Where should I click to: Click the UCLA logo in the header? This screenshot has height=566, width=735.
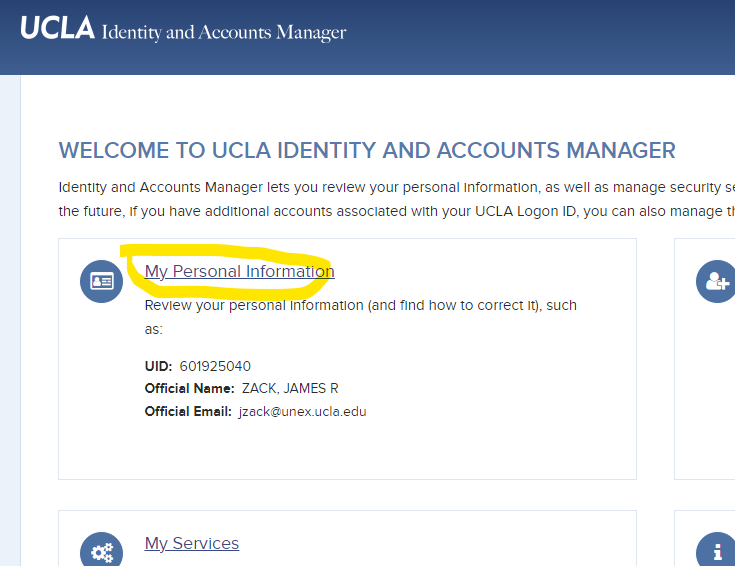(x=57, y=28)
